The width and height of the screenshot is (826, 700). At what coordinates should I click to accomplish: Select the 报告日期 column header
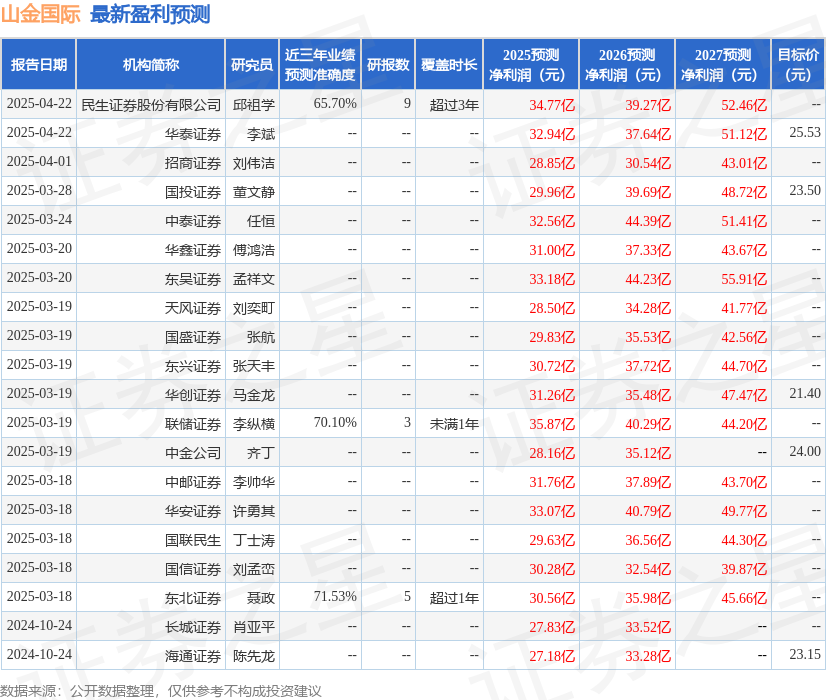coord(39,65)
